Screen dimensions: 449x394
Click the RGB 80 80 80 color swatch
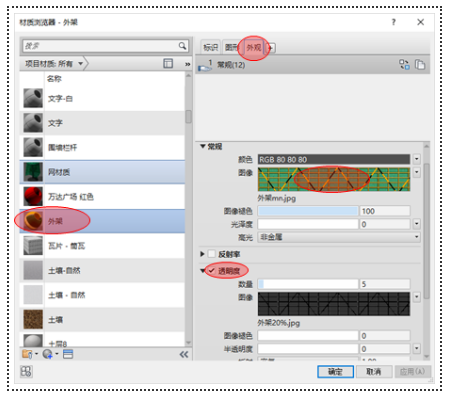click(x=334, y=159)
